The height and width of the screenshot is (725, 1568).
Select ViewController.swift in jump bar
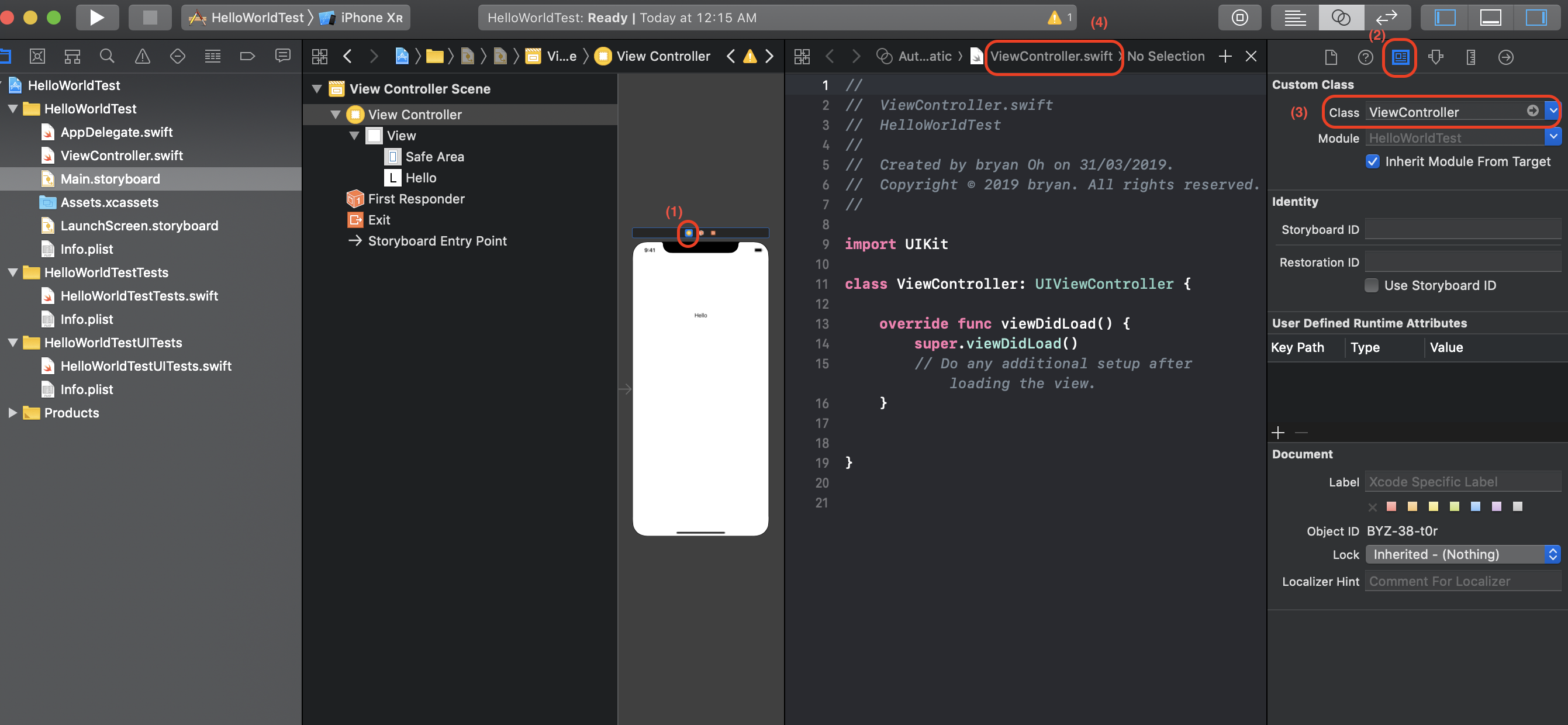(1051, 57)
